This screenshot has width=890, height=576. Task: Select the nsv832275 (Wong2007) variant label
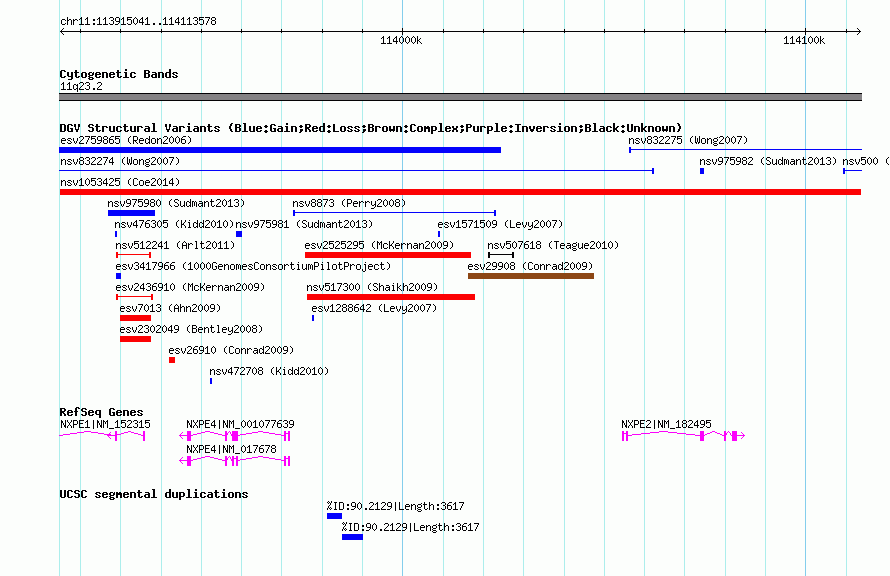point(688,140)
